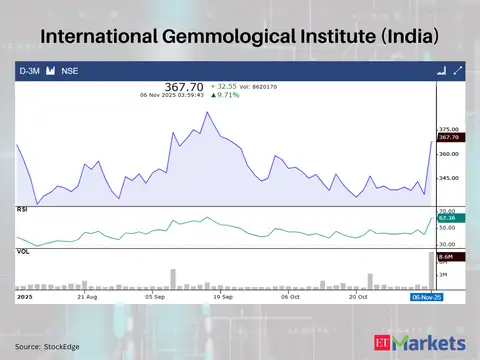
Task: Click the 367.70 current price tag on axis
Action: point(451,137)
